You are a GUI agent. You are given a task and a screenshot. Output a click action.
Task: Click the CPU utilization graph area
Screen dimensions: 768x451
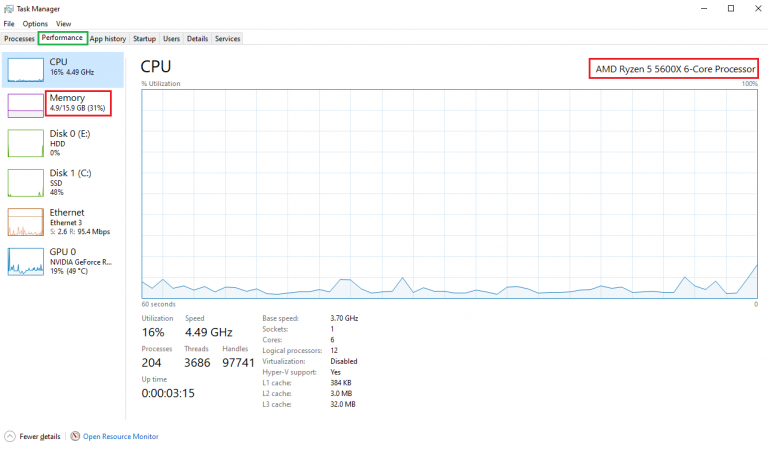pos(449,192)
